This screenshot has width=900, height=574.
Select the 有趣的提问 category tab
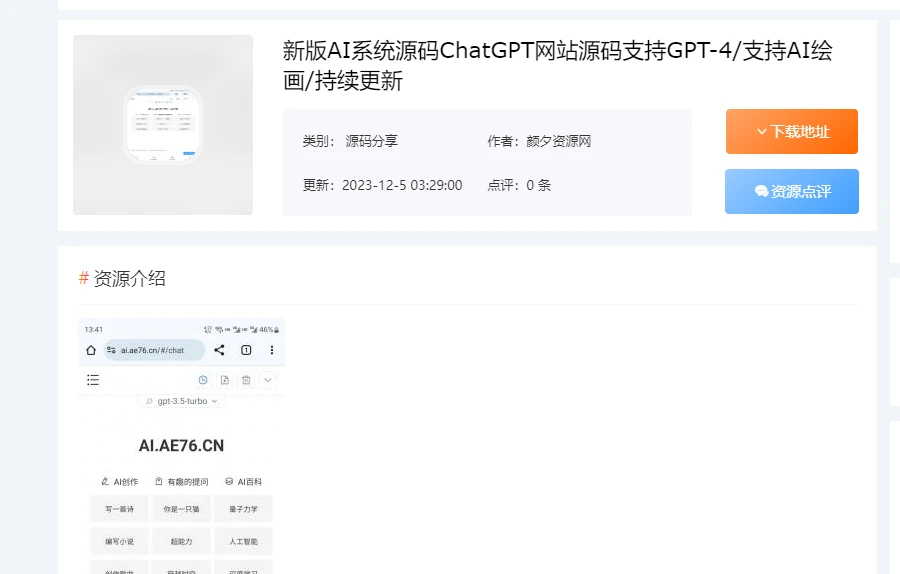(181, 481)
